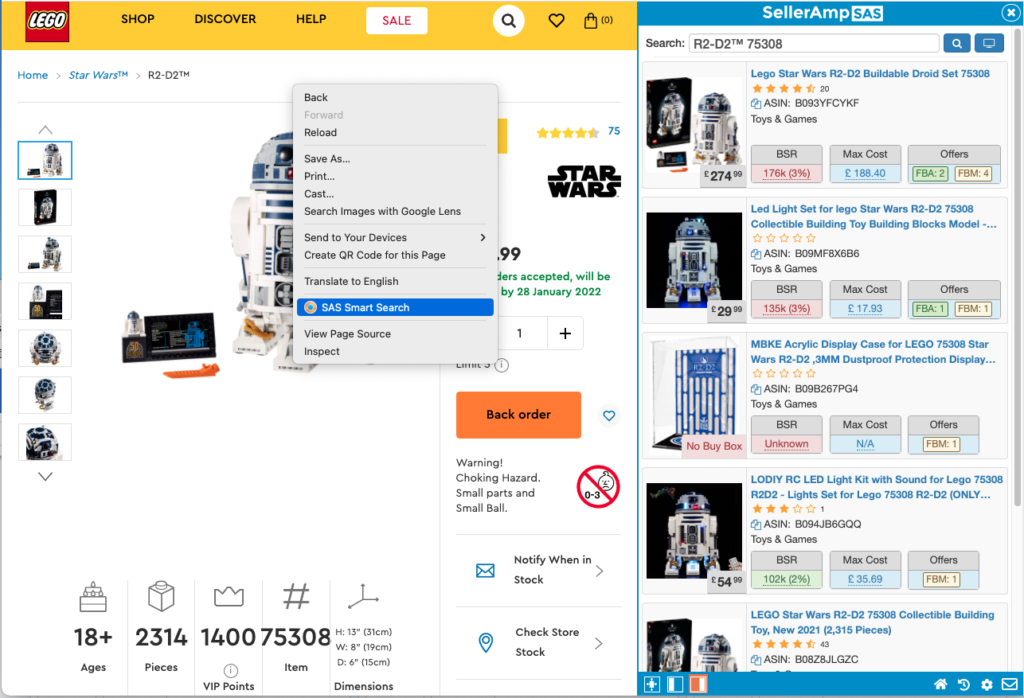
Task: Increase quantity with plus button
Action: 565,333
